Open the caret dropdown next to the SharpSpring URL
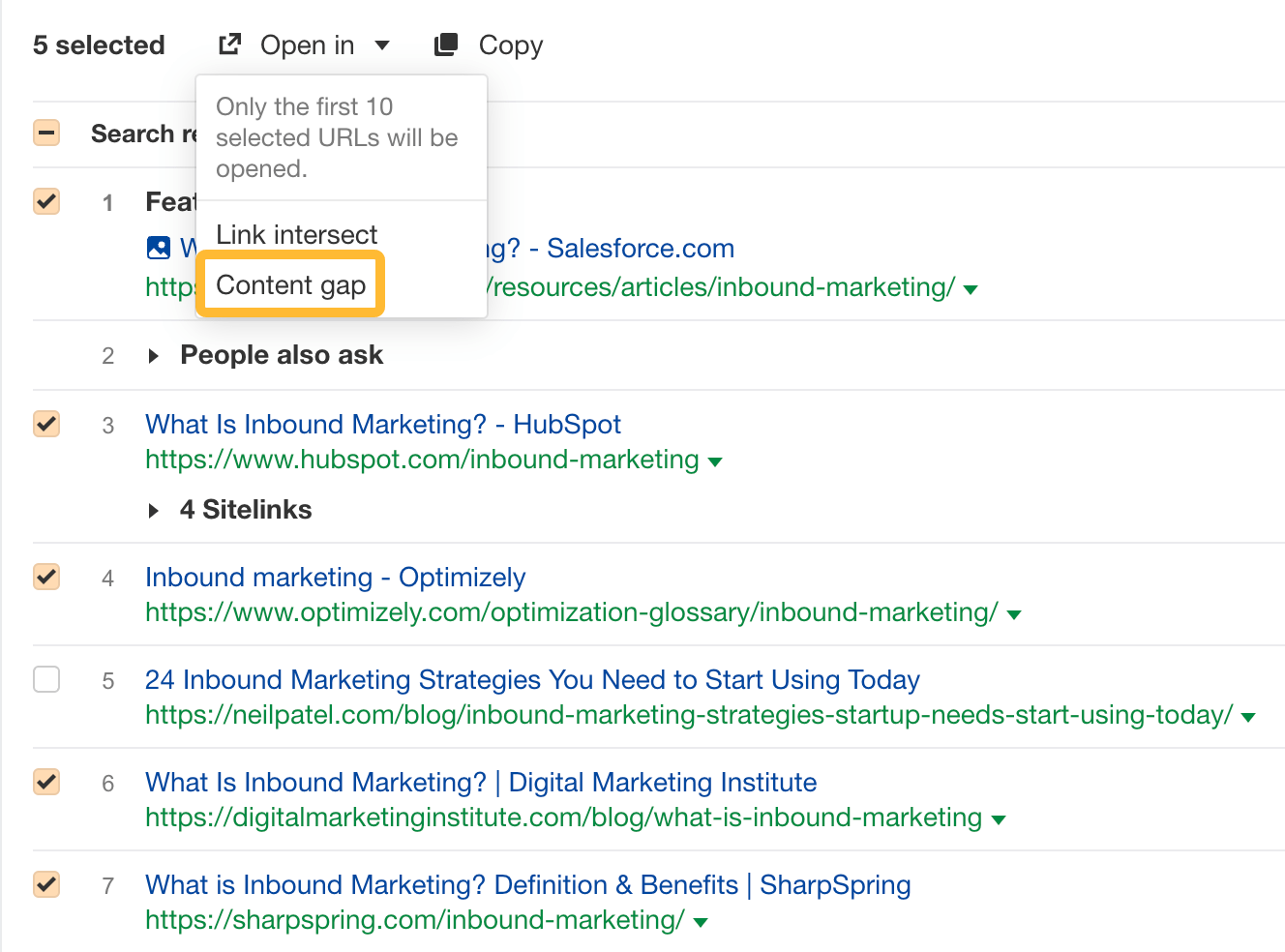This screenshot has height=952, width=1285. pos(700,922)
